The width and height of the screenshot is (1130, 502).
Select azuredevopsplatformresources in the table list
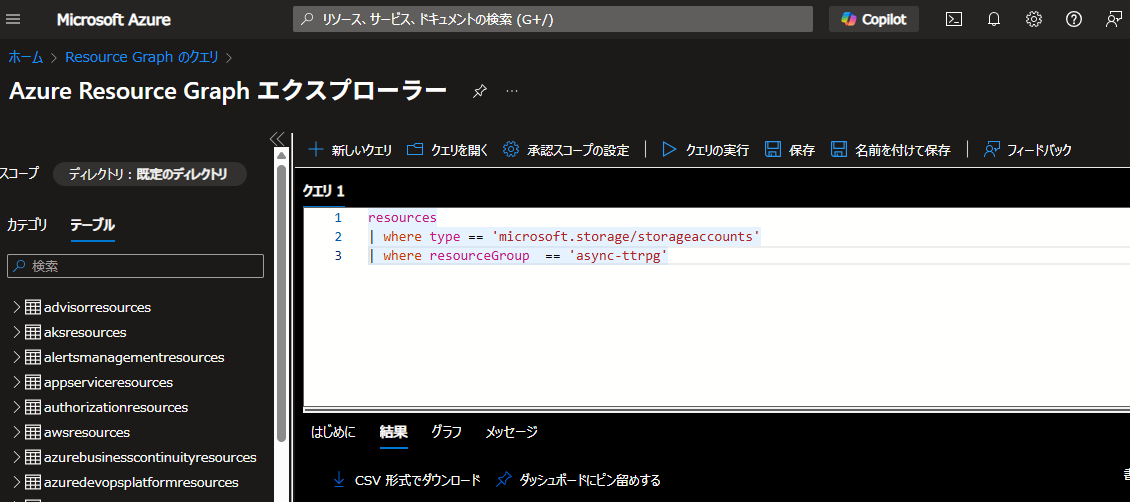click(141, 483)
